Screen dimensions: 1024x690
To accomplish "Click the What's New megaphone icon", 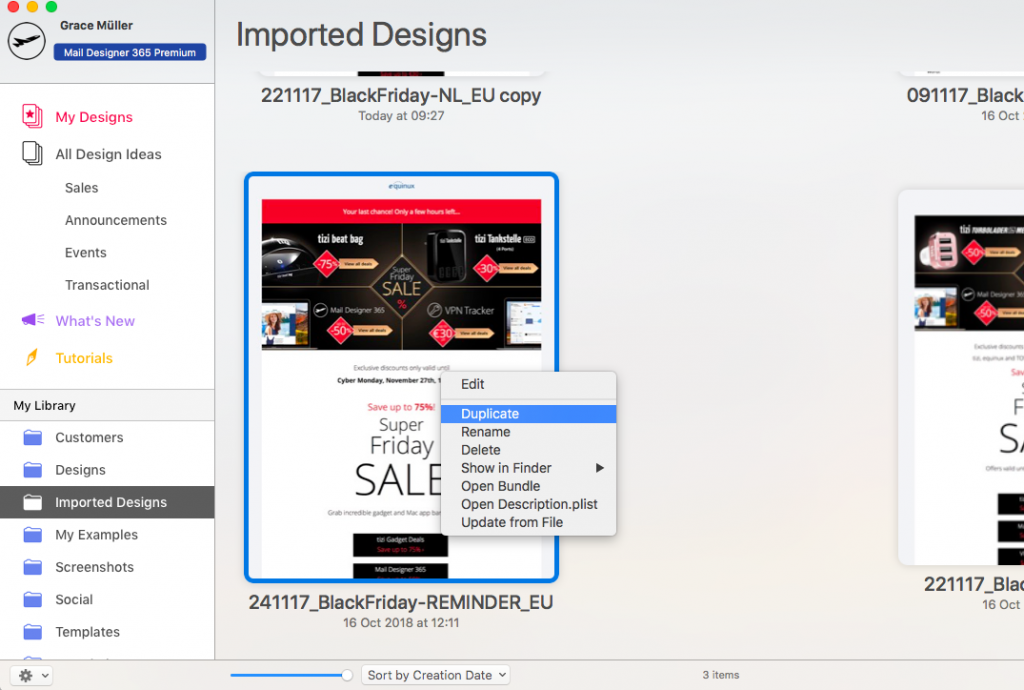I will click(33, 320).
